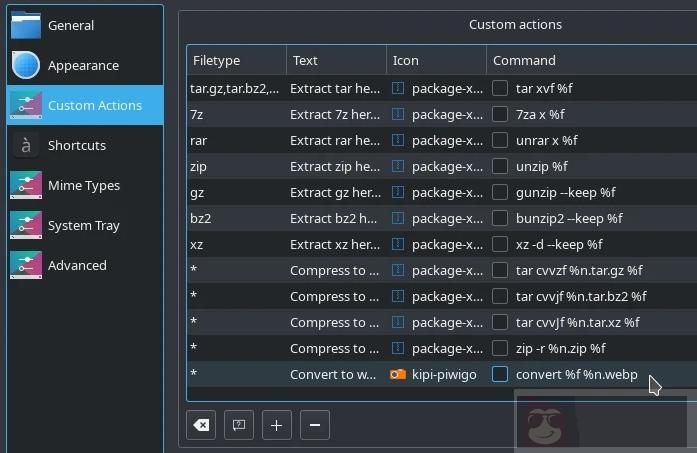697x453 pixels.
Task: Select the Custom Actions page
Action: [85, 105]
